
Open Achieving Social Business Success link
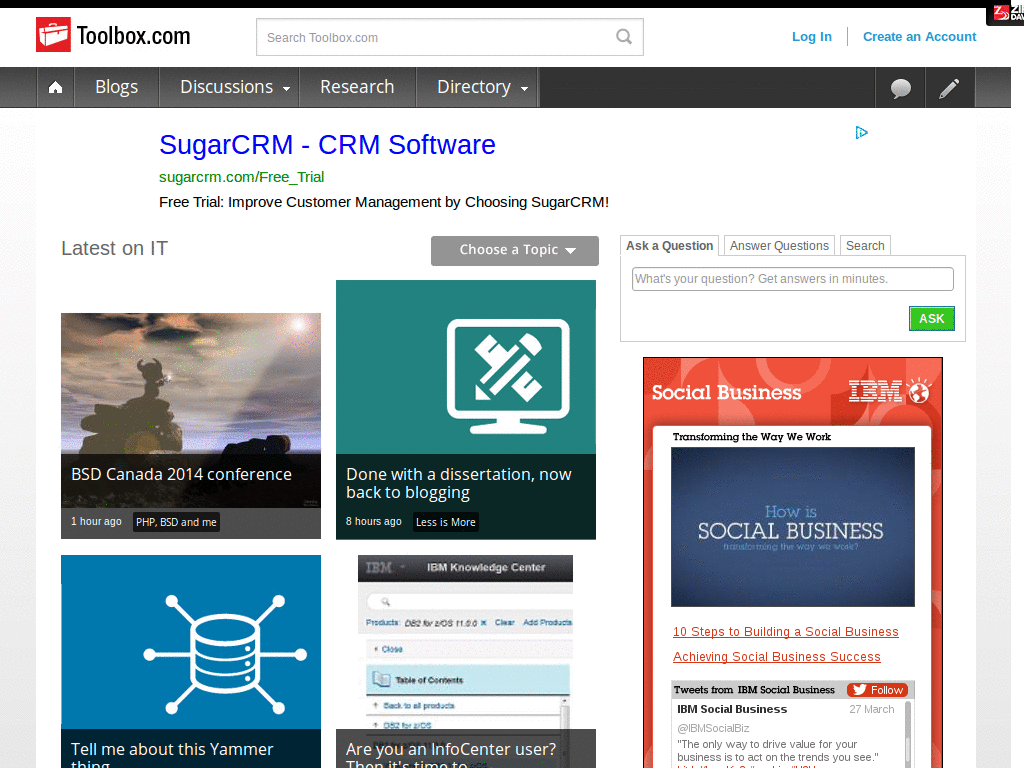(776, 656)
